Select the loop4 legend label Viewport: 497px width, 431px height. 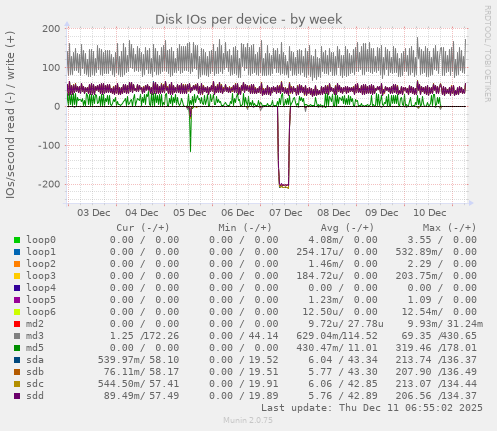[x=41, y=288]
